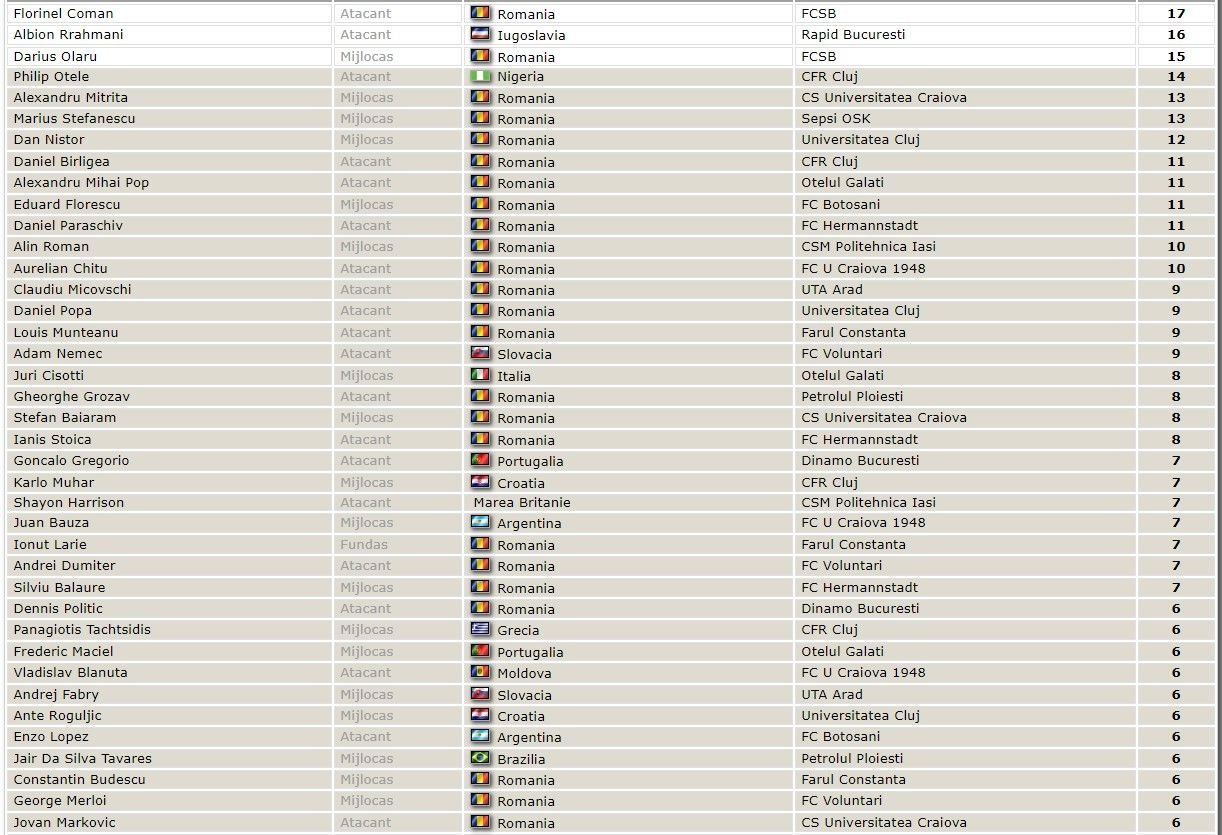Viewport: 1222px width, 835px height.
Task: Click player name Alexandru Mihai Pop
Action: click(81, 182)
